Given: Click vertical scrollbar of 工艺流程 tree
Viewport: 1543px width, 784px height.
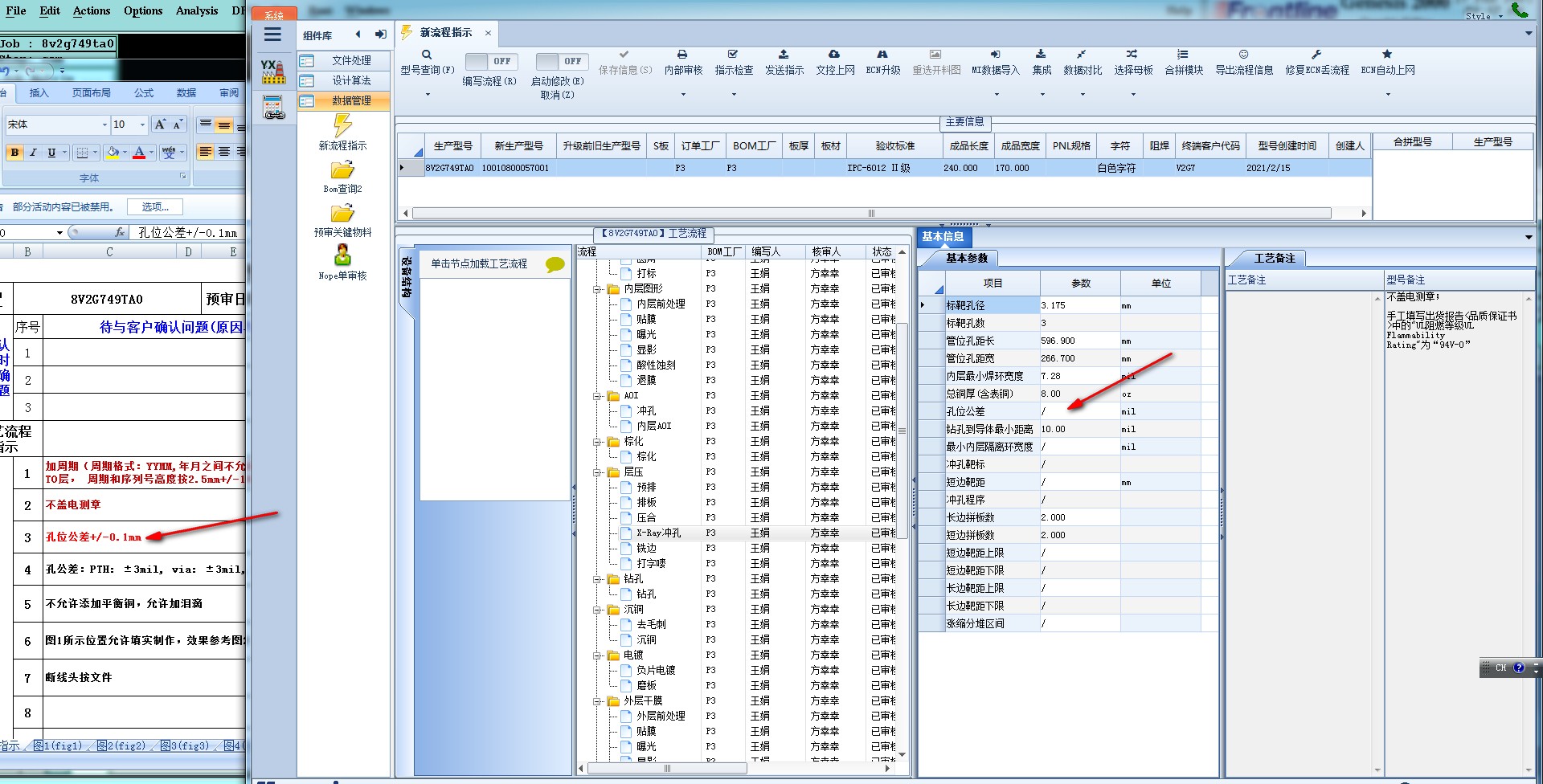Looking at the screenshot, I should (x=902, y=431).
